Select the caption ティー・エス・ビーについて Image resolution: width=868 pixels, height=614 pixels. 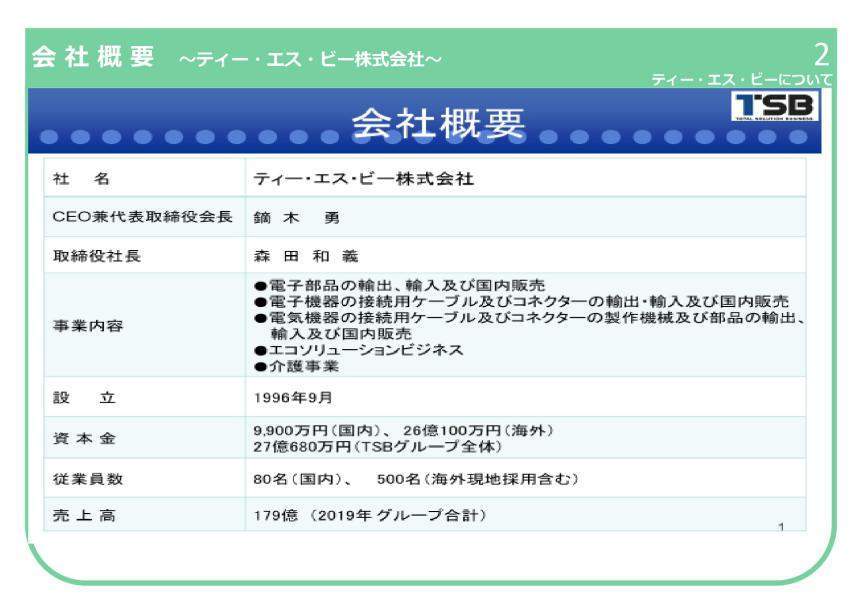[742, 80]
